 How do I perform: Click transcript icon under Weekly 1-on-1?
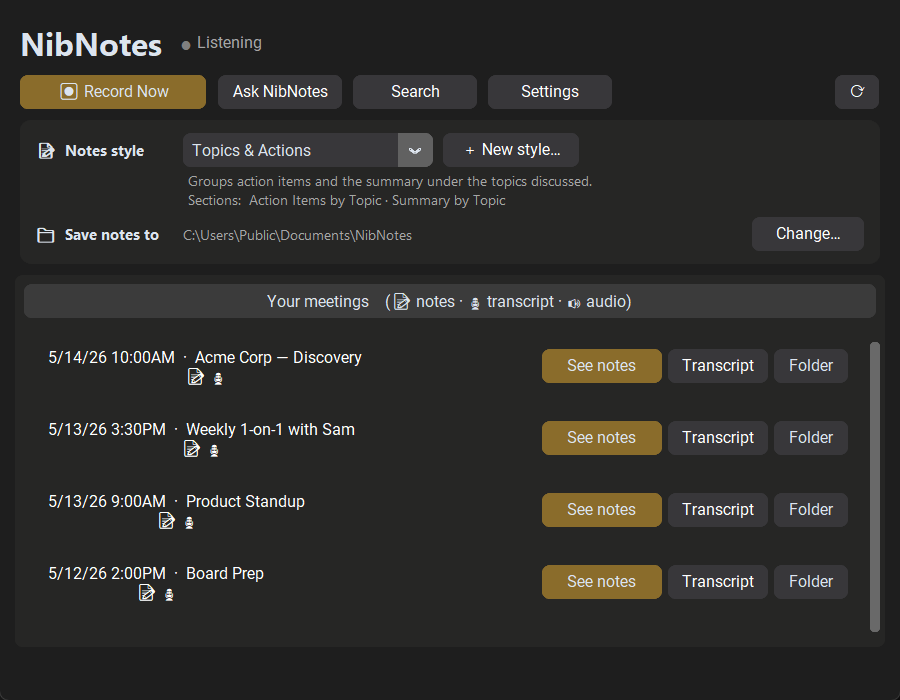(214, 451)
